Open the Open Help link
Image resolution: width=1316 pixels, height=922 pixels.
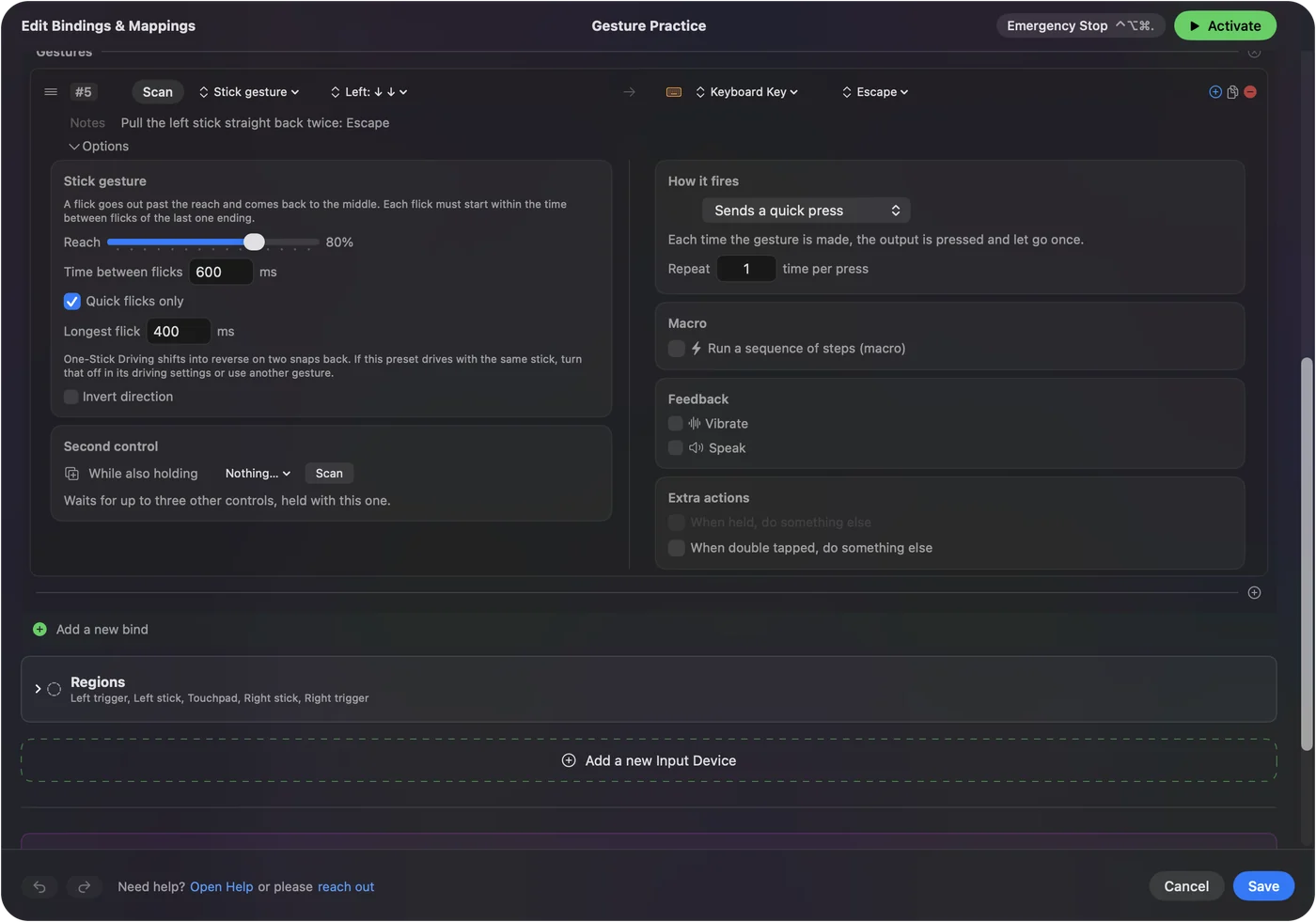pyautogui.click(x=222, y=887)
